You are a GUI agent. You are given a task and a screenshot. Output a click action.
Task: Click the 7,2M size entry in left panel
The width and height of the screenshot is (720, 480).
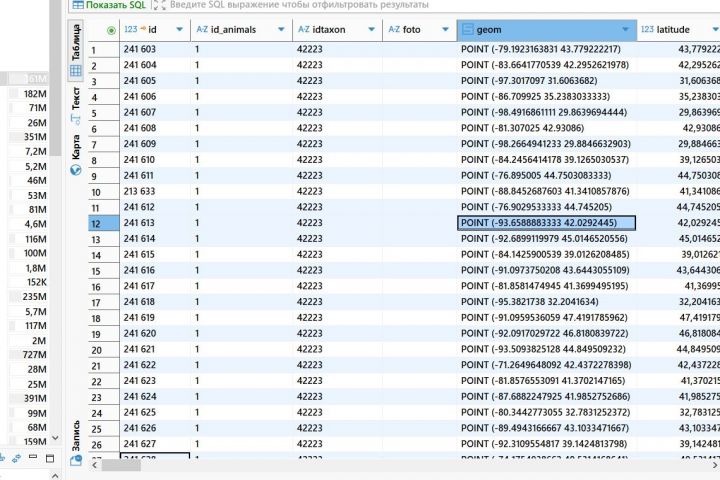pos(35,152)
